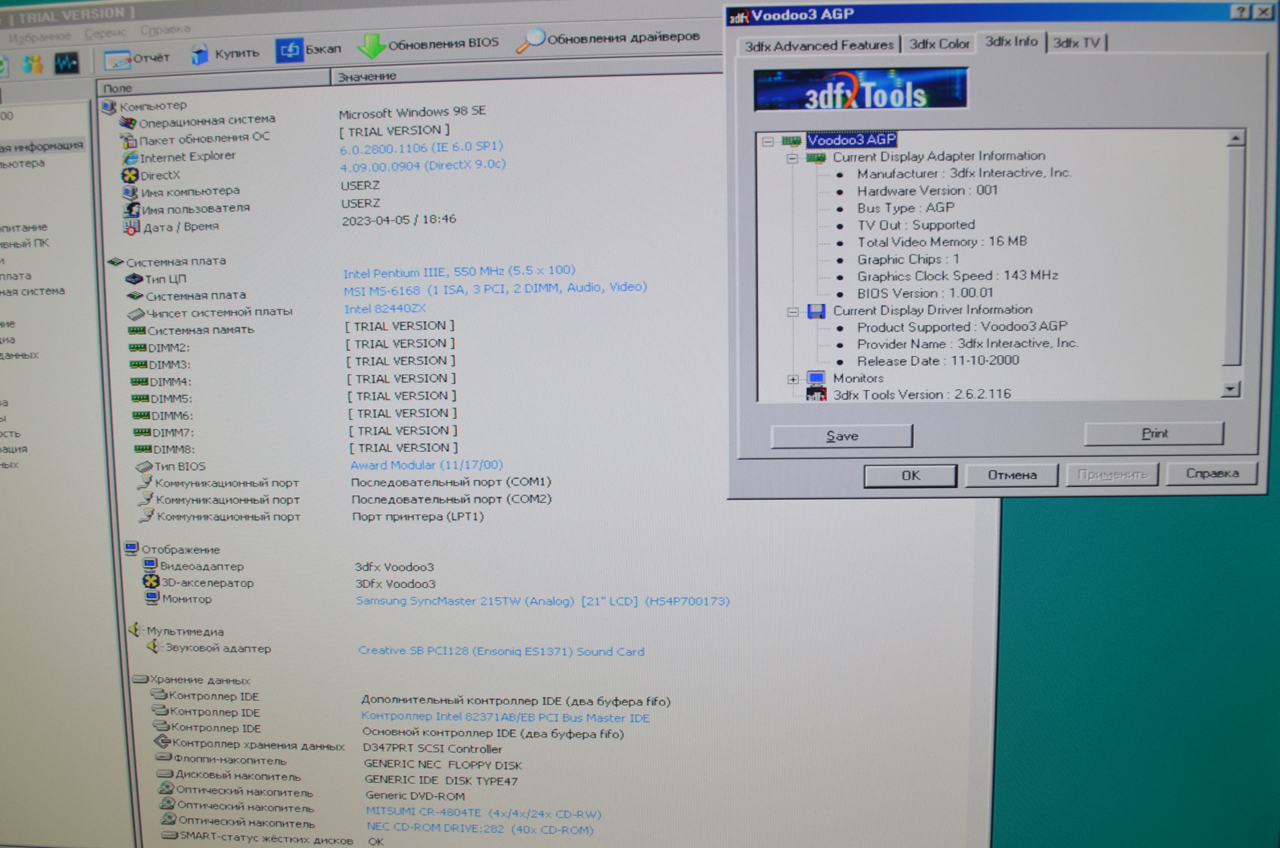Select 'Graphics Clock Speed : 143 MHz' line
1280x848 pixels.
pos(957,276)
